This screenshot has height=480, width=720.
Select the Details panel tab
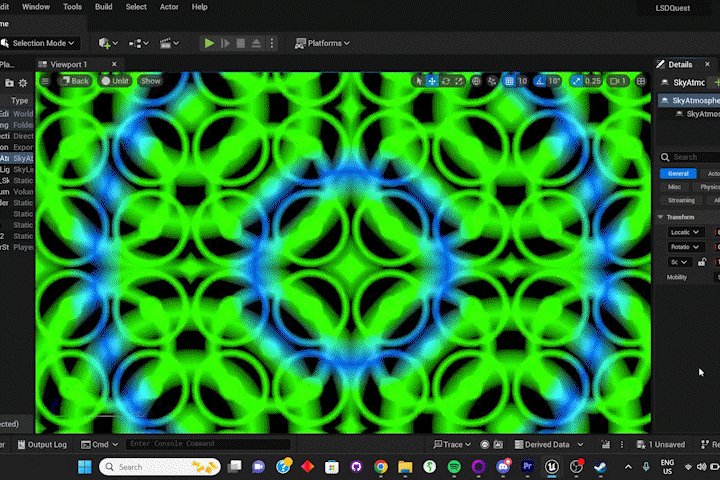coord(680,64)
